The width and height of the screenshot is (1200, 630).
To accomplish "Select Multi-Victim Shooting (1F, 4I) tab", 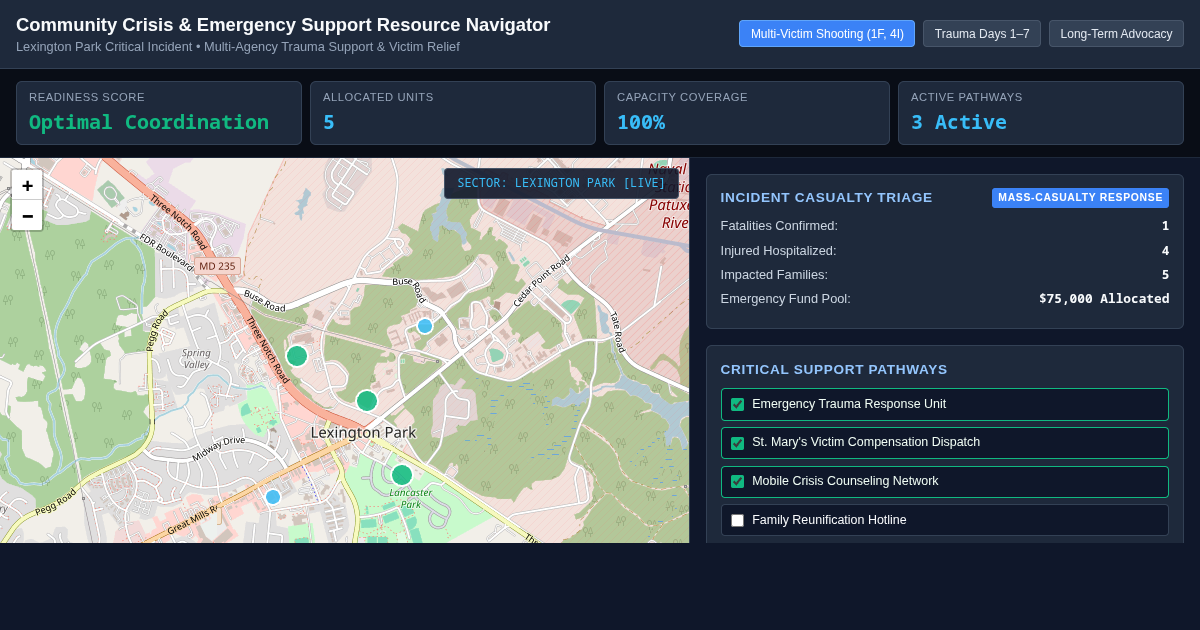I will (827, 34).
